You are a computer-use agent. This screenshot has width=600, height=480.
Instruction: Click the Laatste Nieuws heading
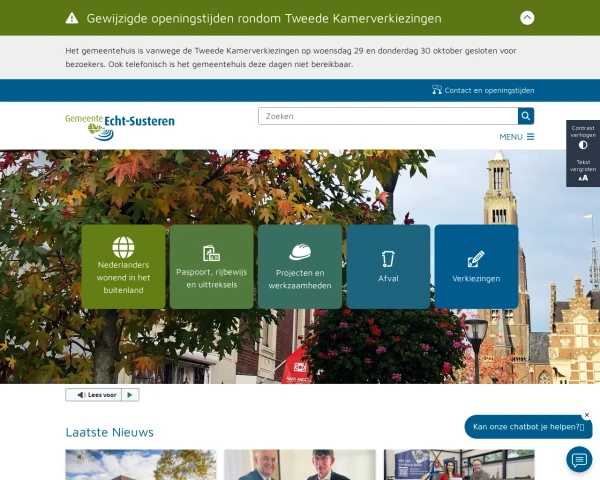(x=109, y=432)
